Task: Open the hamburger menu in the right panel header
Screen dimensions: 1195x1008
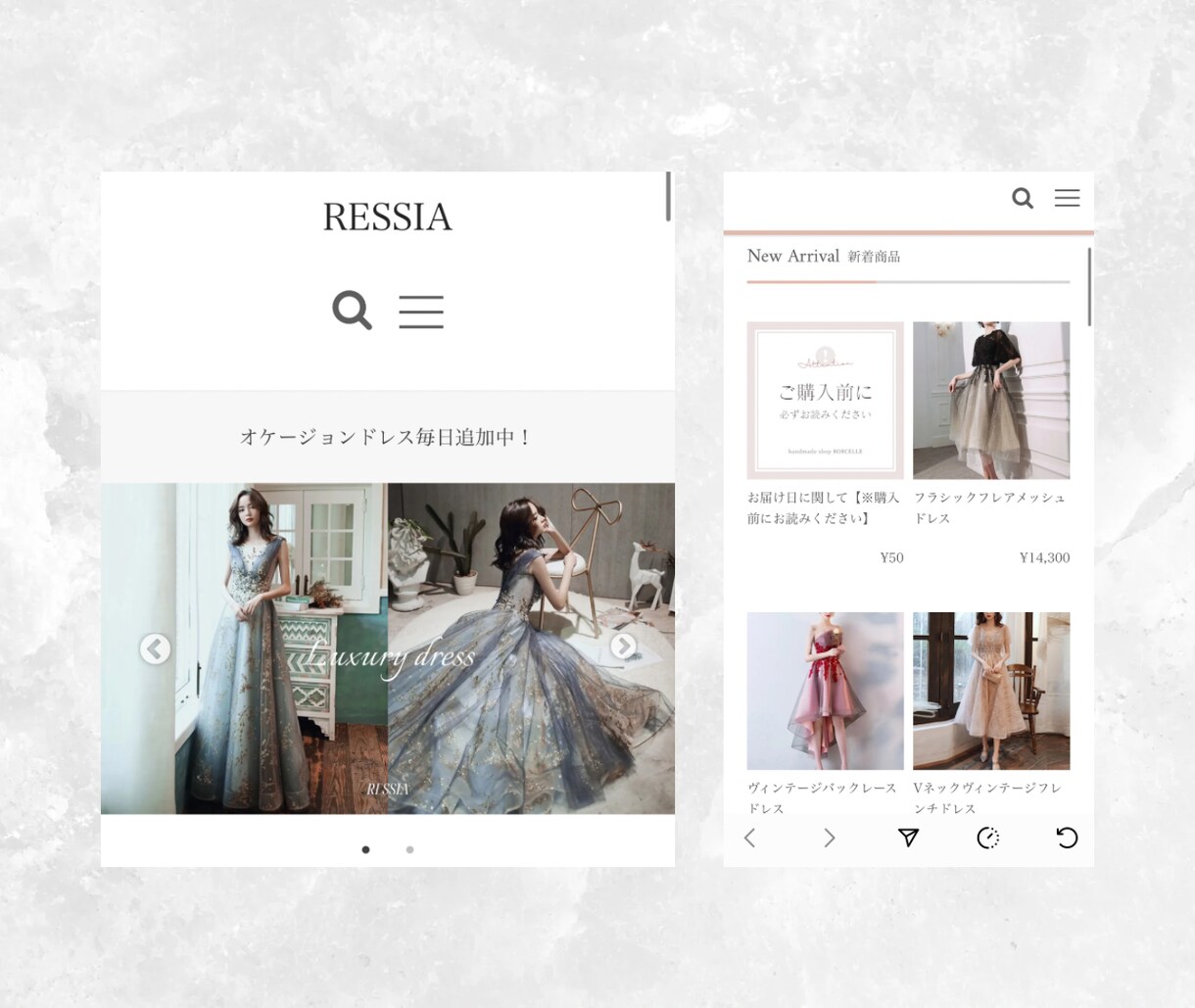Action: click(1067, 198)
